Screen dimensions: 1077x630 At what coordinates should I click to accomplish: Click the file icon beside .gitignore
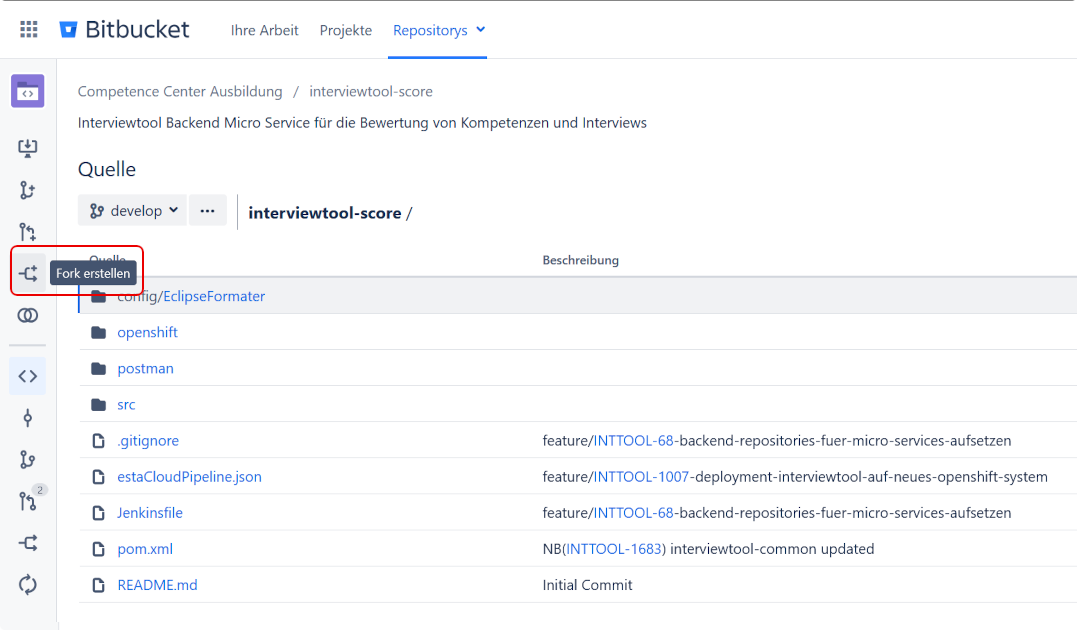tap(99, 441)
